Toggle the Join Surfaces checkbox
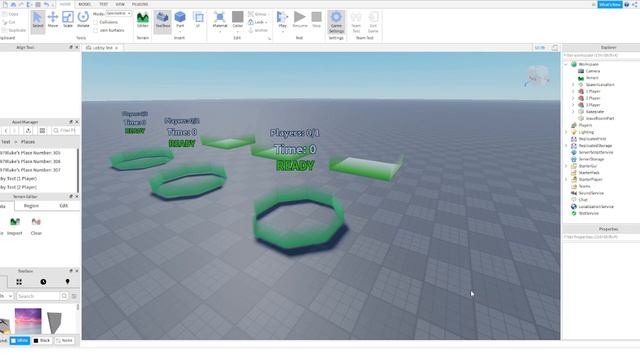 pos(96,30)
